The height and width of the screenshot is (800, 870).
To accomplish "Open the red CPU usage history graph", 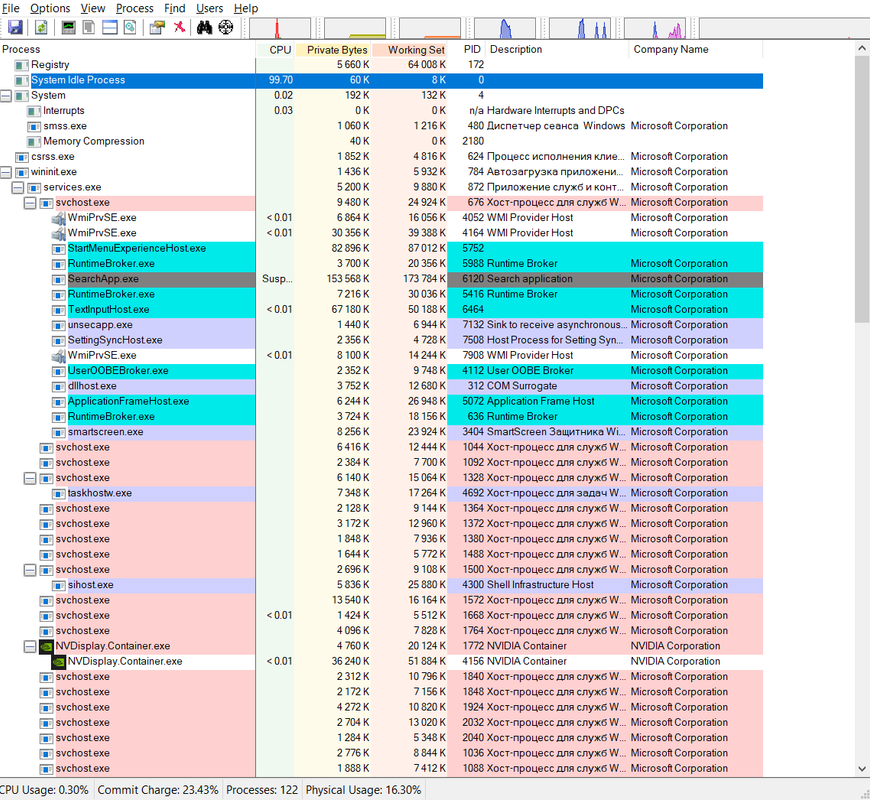I will [x=280, y=28].
